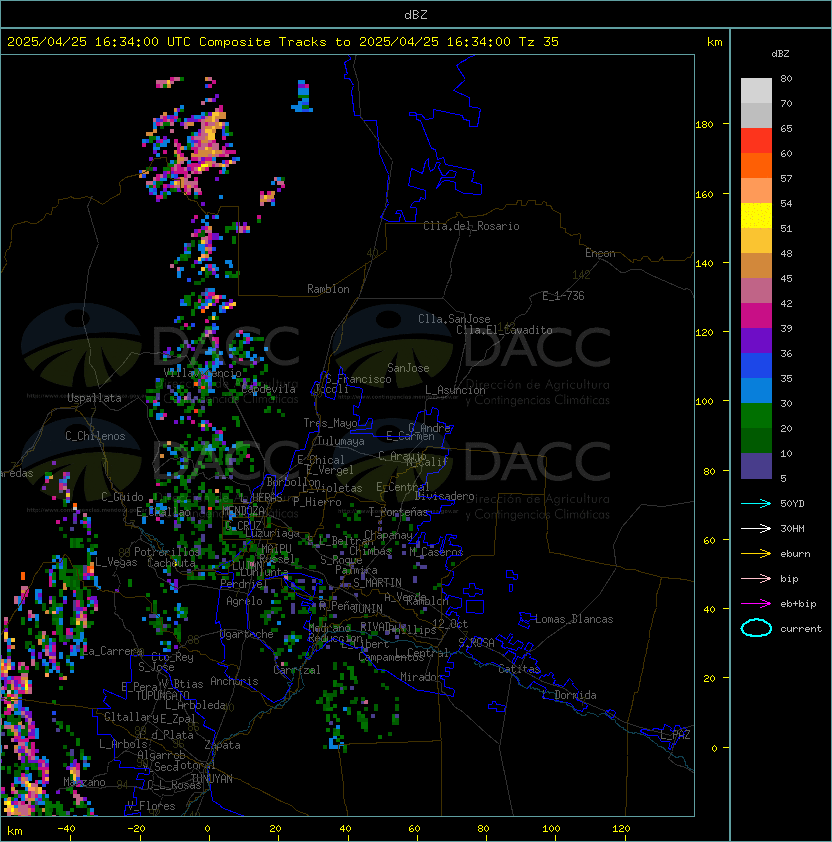Image resolution: width=832 pixels, height=842 pixels.
Task: Click the 'La_Carrera' place label
Action: click(x=113, y=651)
